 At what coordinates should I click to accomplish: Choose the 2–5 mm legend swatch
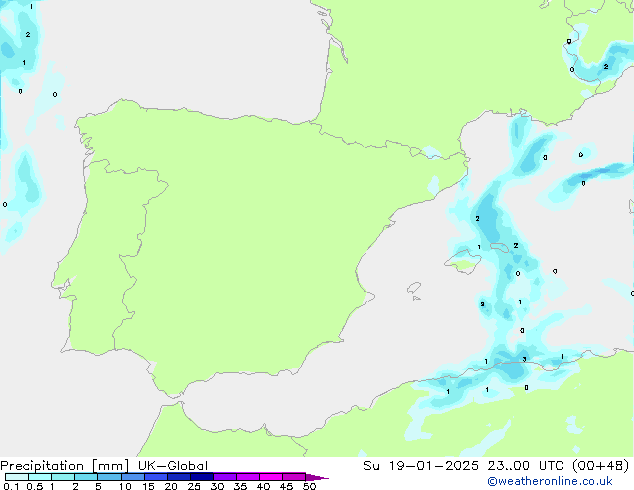click(x=86, y=477)
